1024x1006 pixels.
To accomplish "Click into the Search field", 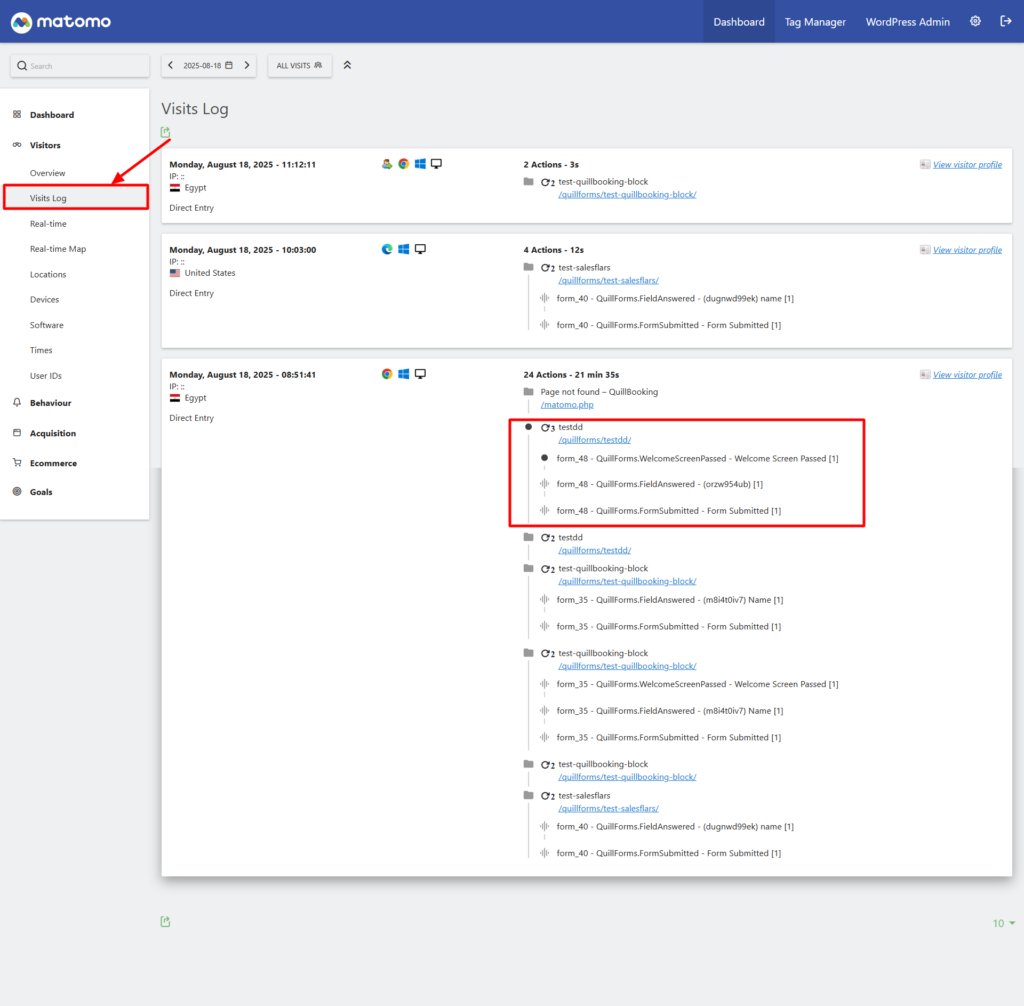I will 80,66.
